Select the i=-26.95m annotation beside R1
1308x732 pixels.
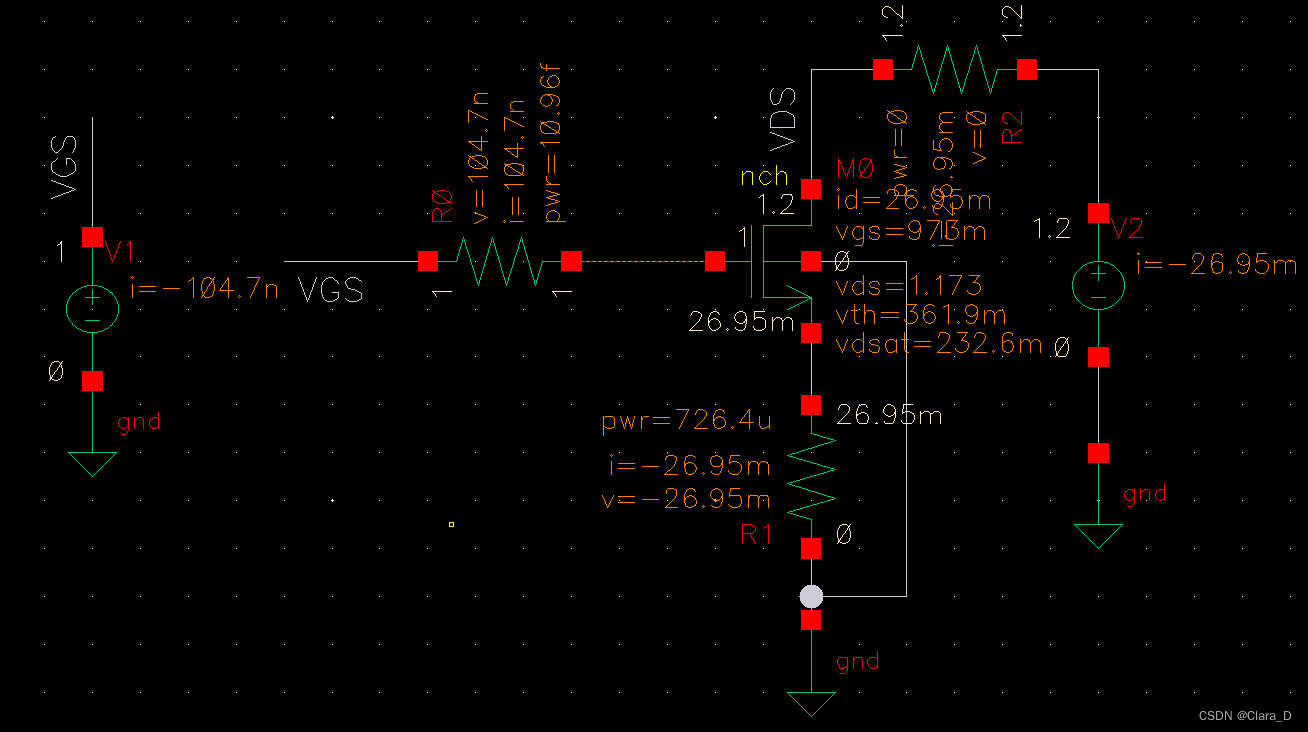(690, 466)
